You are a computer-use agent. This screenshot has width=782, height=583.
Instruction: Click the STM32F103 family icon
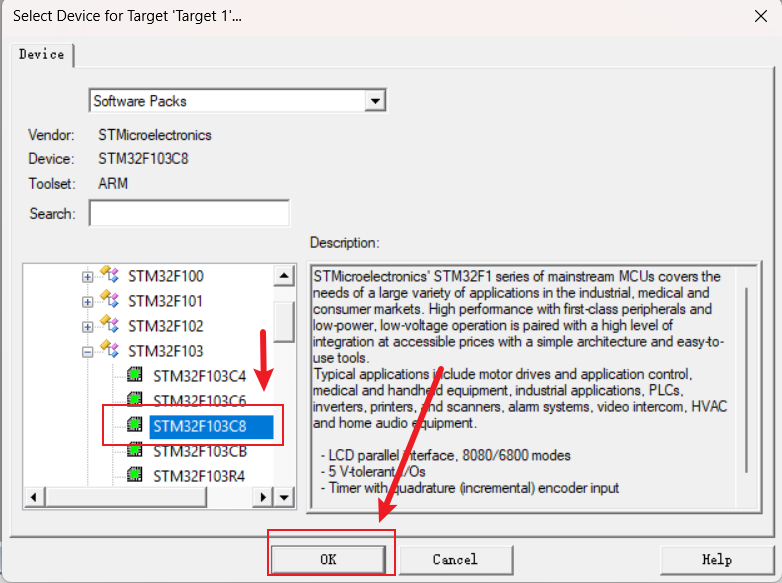tap(109, 349)
